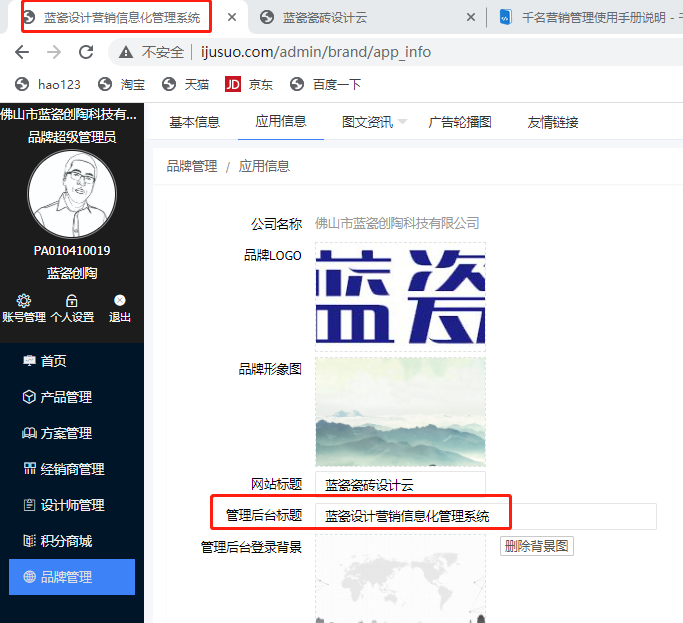Screen dimensions: 683x623
Task: Select the 应用信息 tab
Action: (281, 121)
